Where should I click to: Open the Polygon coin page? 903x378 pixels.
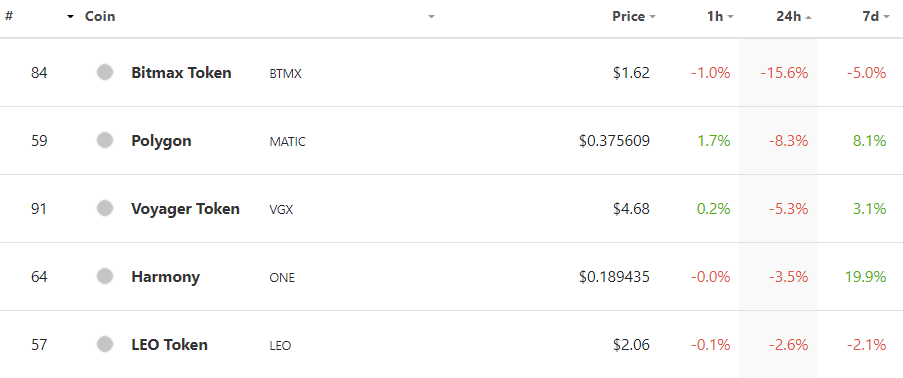pos(161,141)
